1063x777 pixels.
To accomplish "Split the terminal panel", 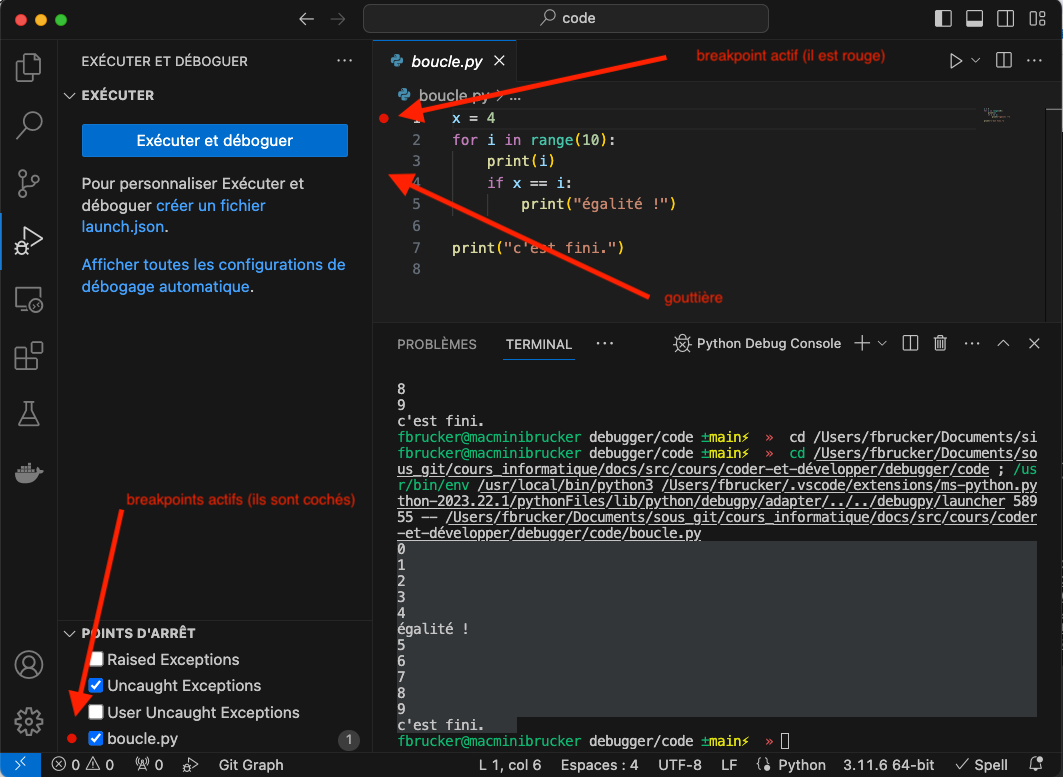I will pyautogui.click(x=910, y=343).
